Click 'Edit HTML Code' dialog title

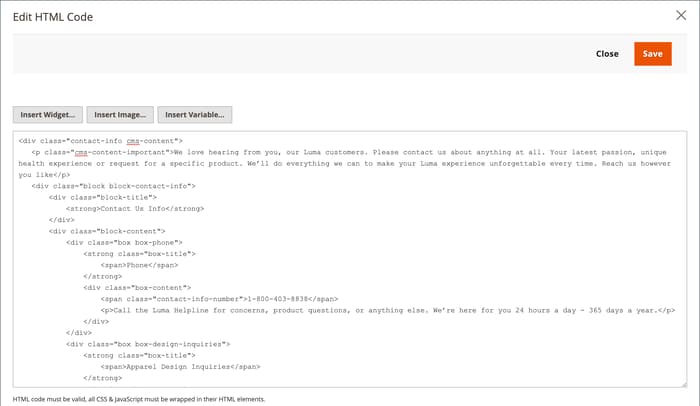(x=53, y=17)
